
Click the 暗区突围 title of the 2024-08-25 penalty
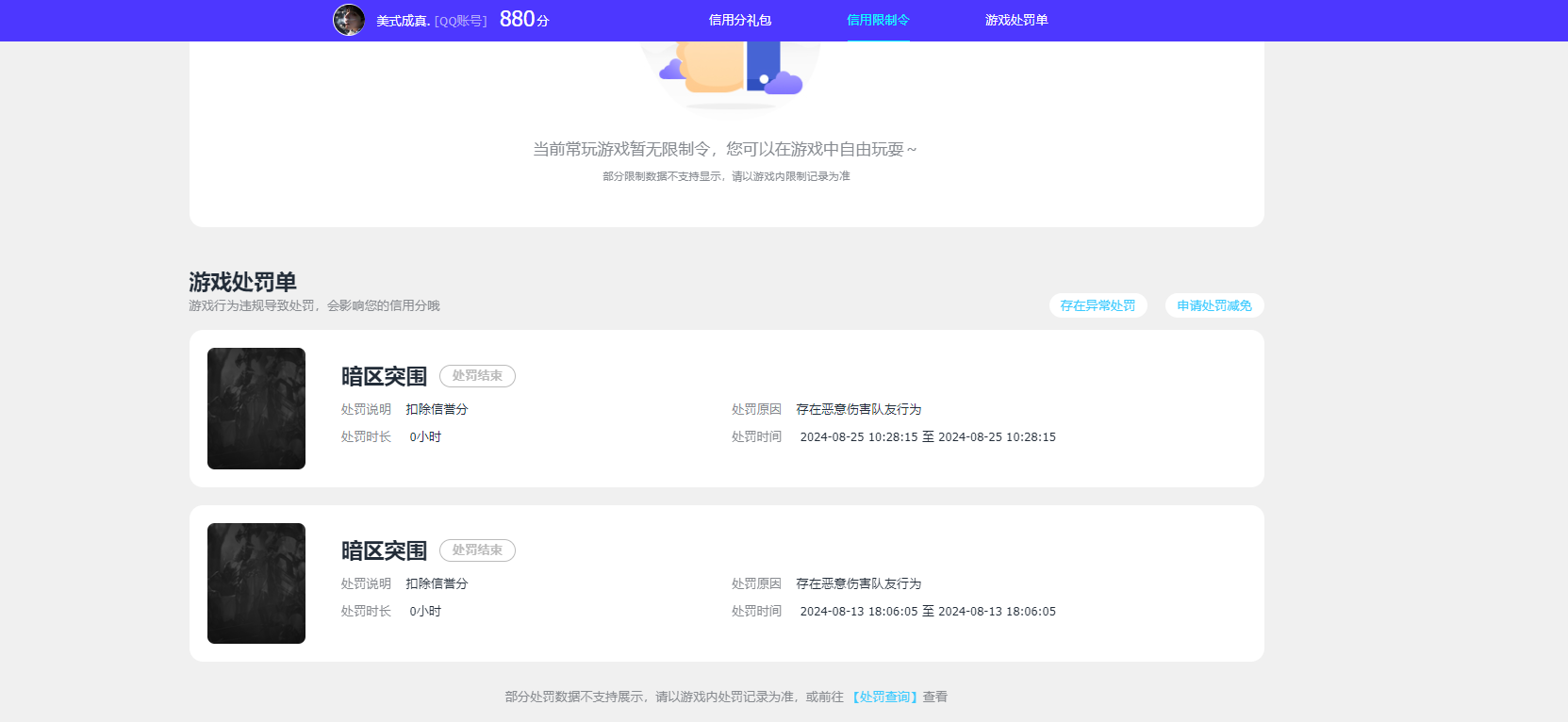coord(384,376)
